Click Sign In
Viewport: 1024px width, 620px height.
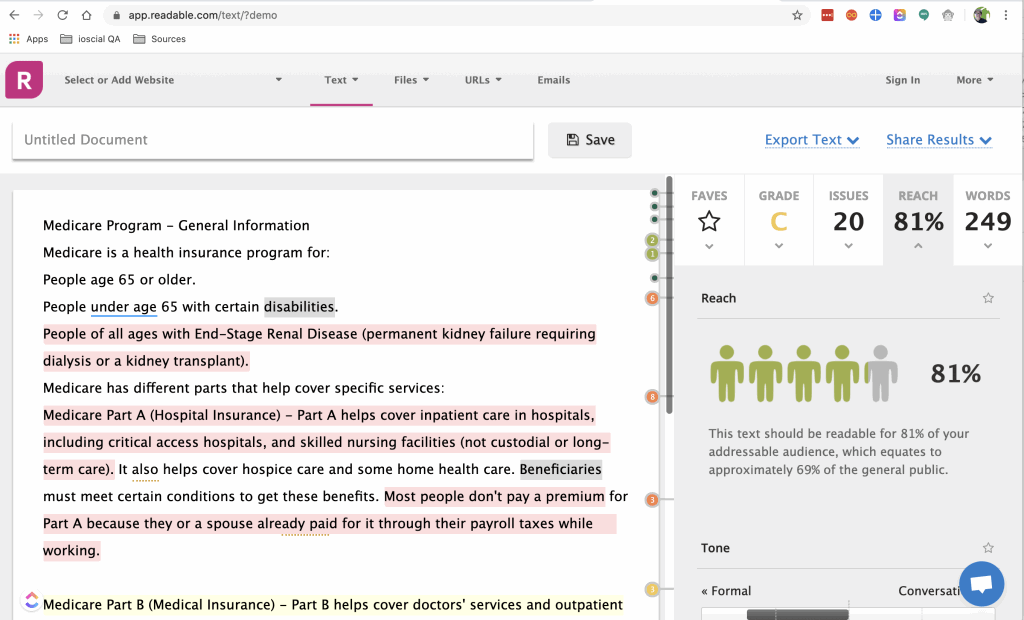[903, 80]
